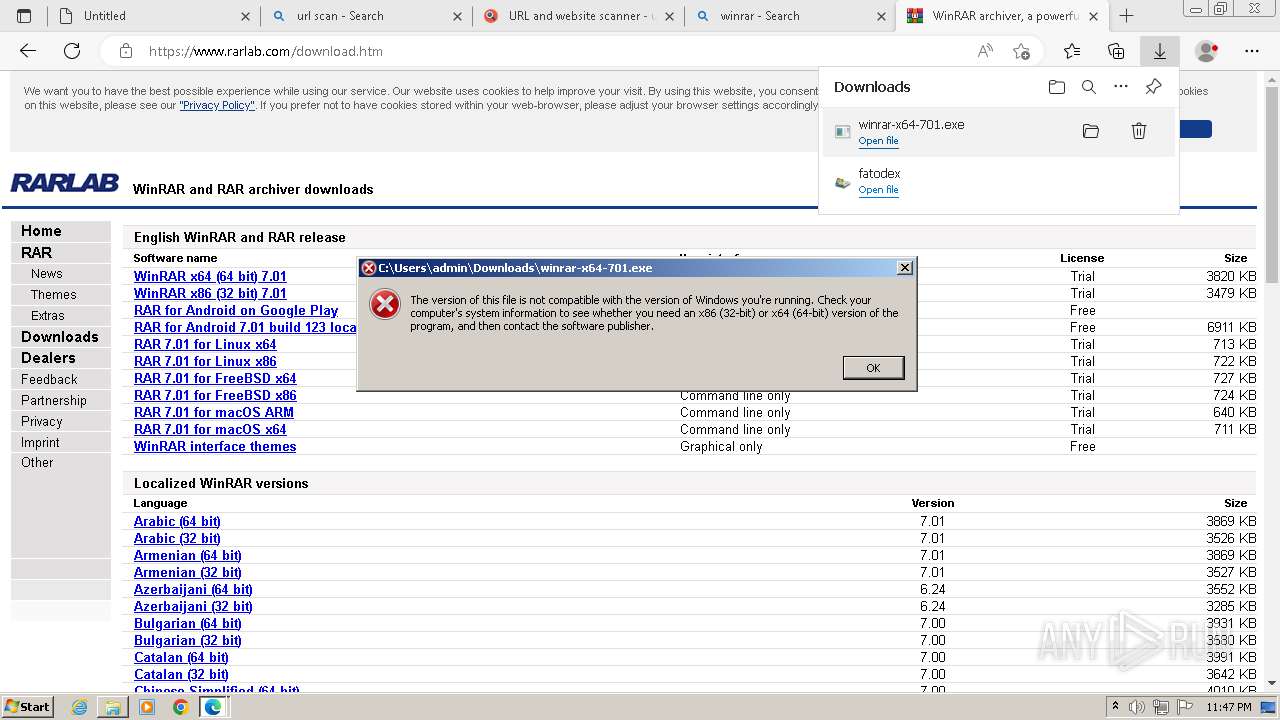Download RAR 7.01 for macOS ARM
The width and height of the screenshot is (1280, 720).
[214, 413]
